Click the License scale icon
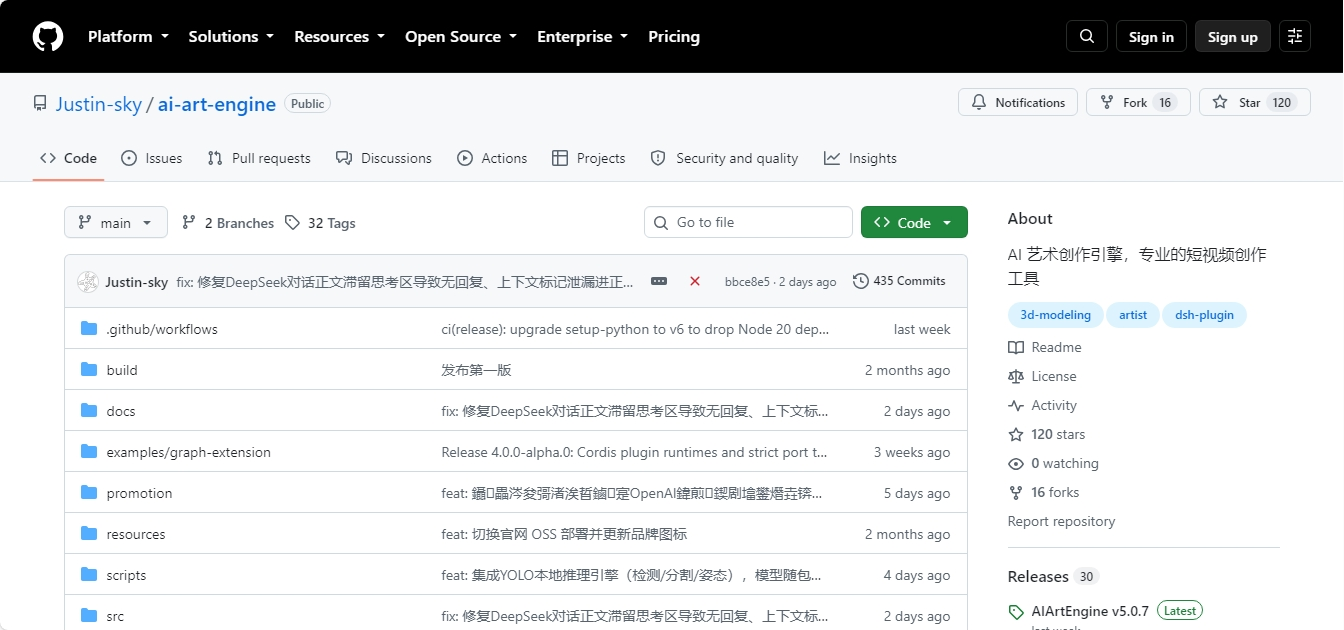 [1016, 376]
